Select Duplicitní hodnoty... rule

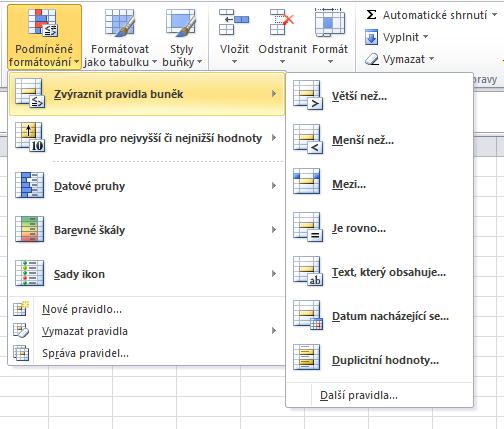[380, 360]
